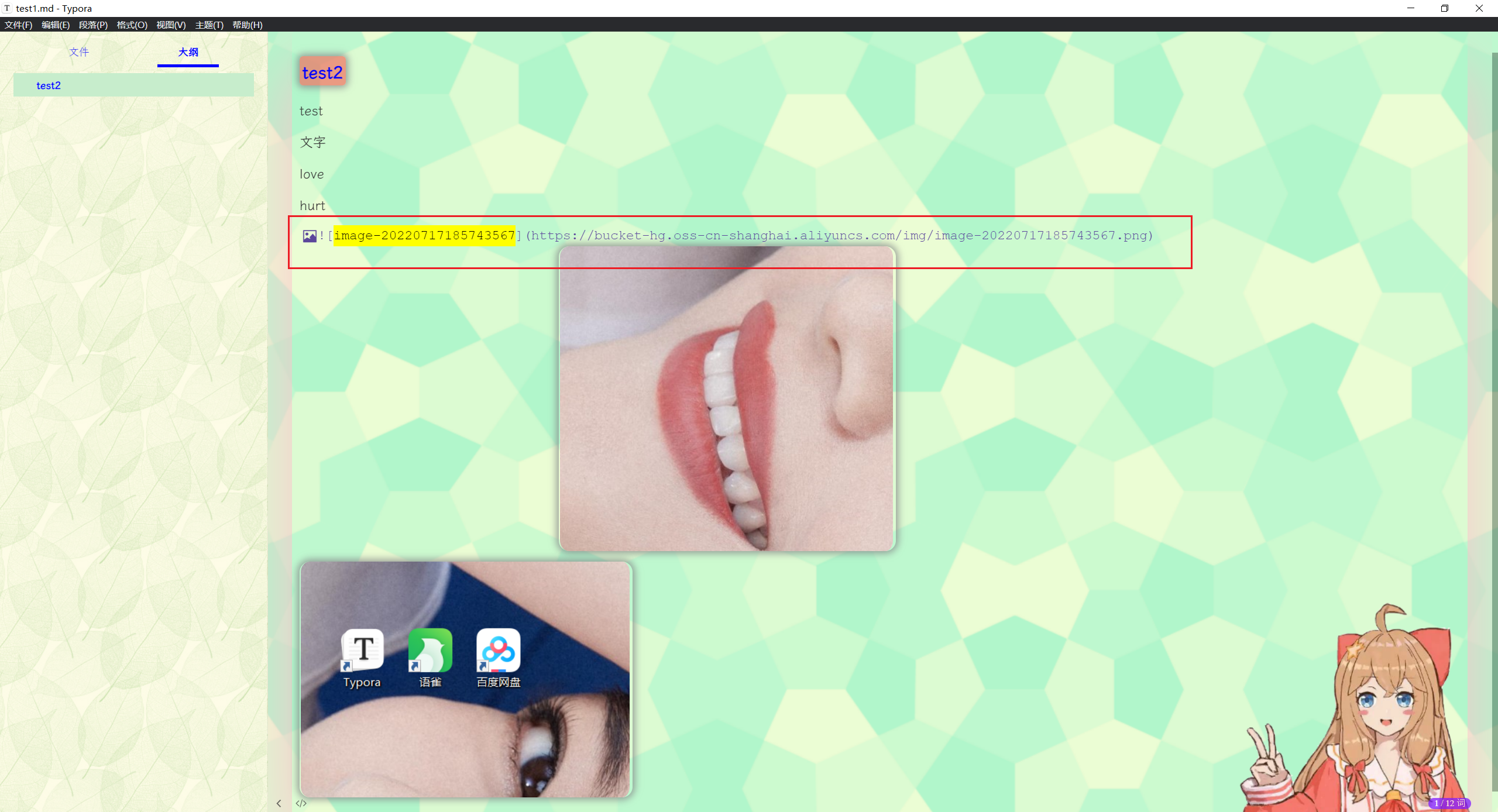Click the smiling lips image thumbnail

coord(727,398)
